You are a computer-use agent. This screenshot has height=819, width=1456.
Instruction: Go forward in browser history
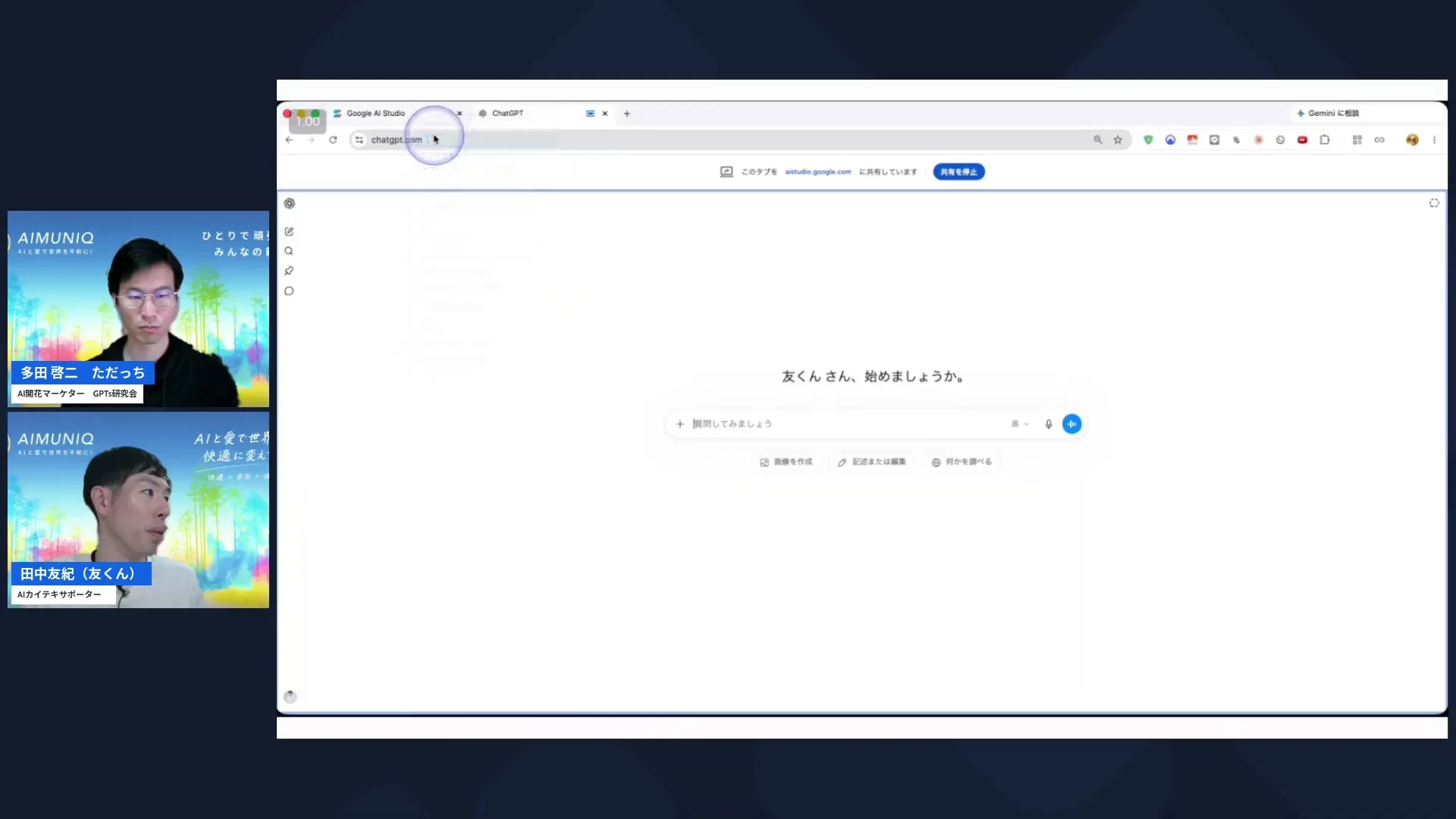tap(311, 140)
